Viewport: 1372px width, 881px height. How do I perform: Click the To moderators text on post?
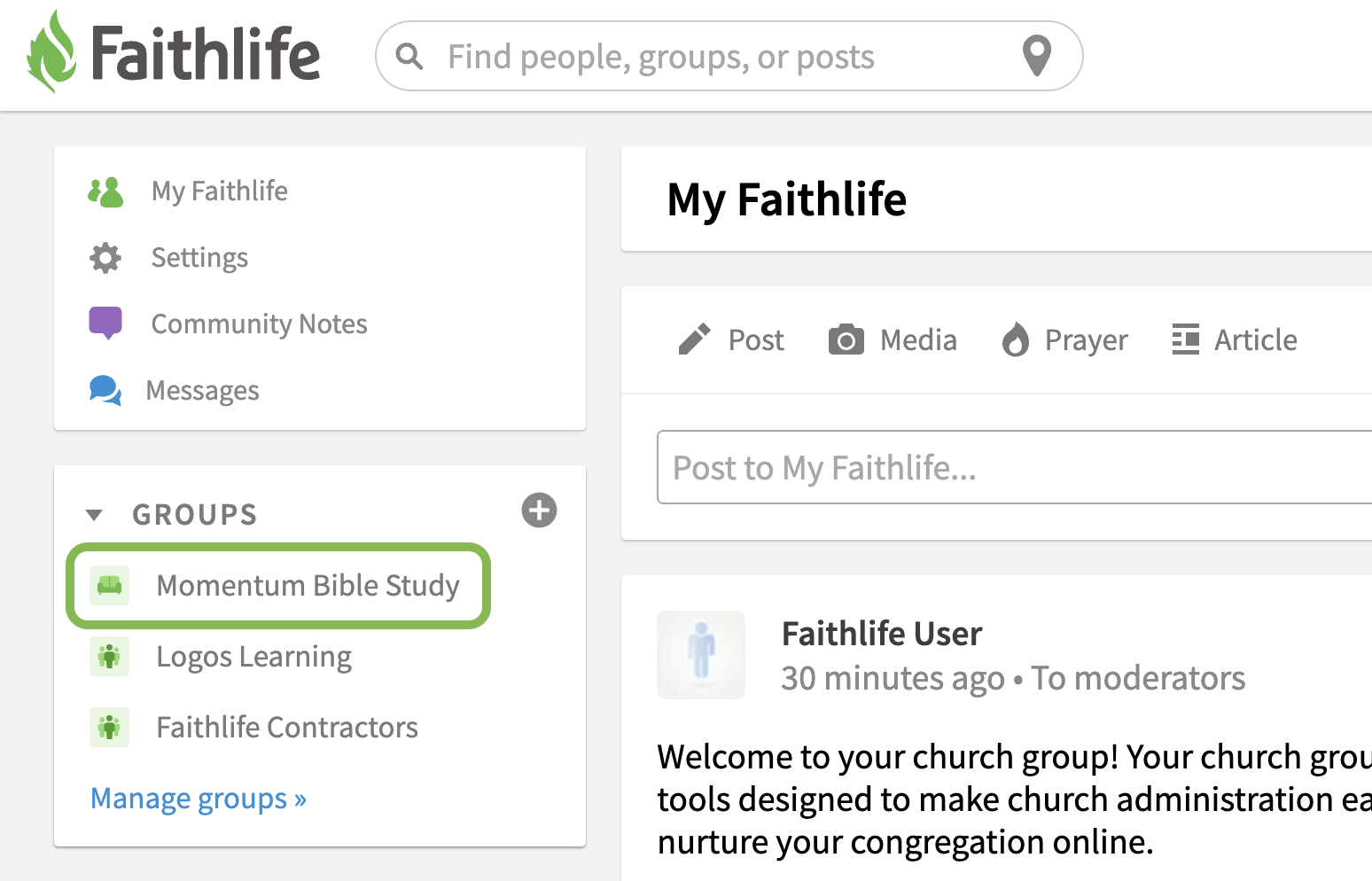click(1138, 679)
